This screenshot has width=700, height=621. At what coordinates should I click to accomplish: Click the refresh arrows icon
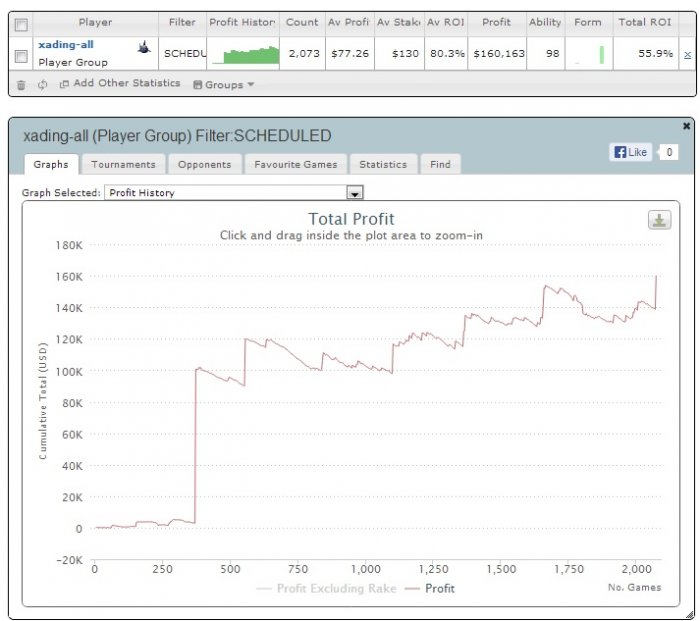point(42,85)
